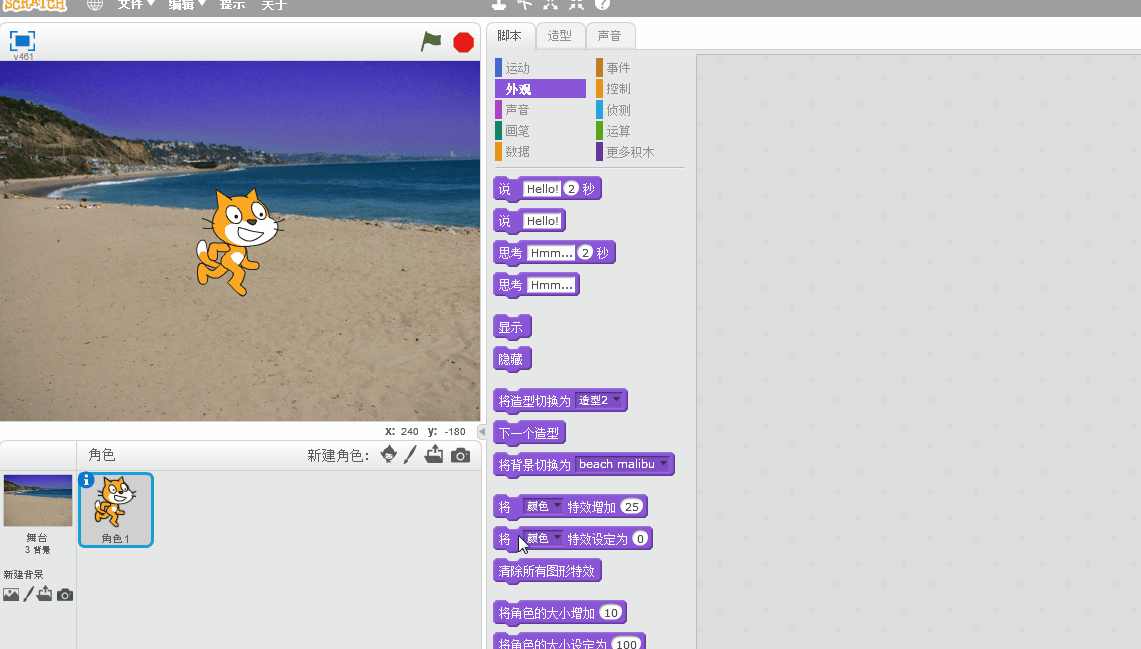
Task: Click Hmm... field in 思考 2秒 block
Action: pyautogui.click(x=551, y=252)
